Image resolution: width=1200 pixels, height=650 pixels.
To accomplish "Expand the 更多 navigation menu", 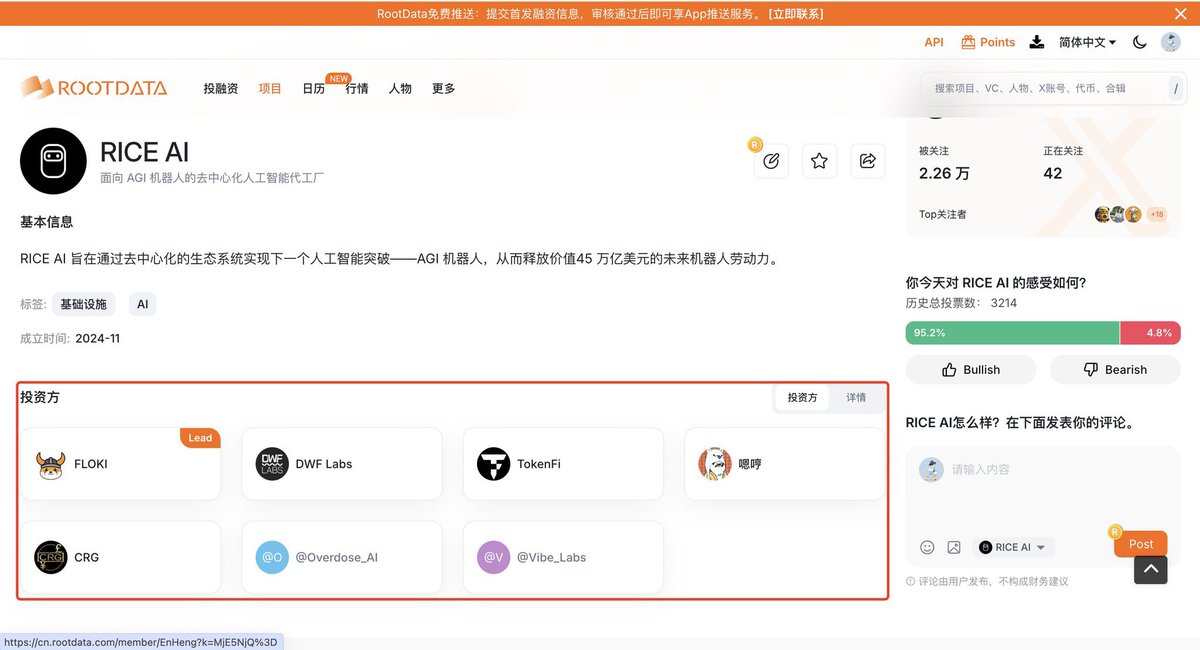I will (x=443, y=89).
